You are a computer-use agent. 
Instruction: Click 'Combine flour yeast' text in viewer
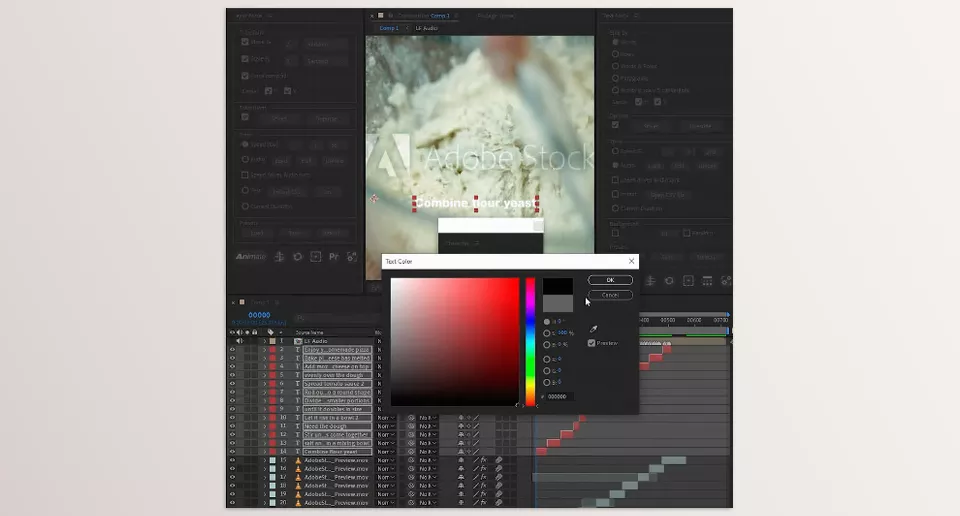pos(475,203)
